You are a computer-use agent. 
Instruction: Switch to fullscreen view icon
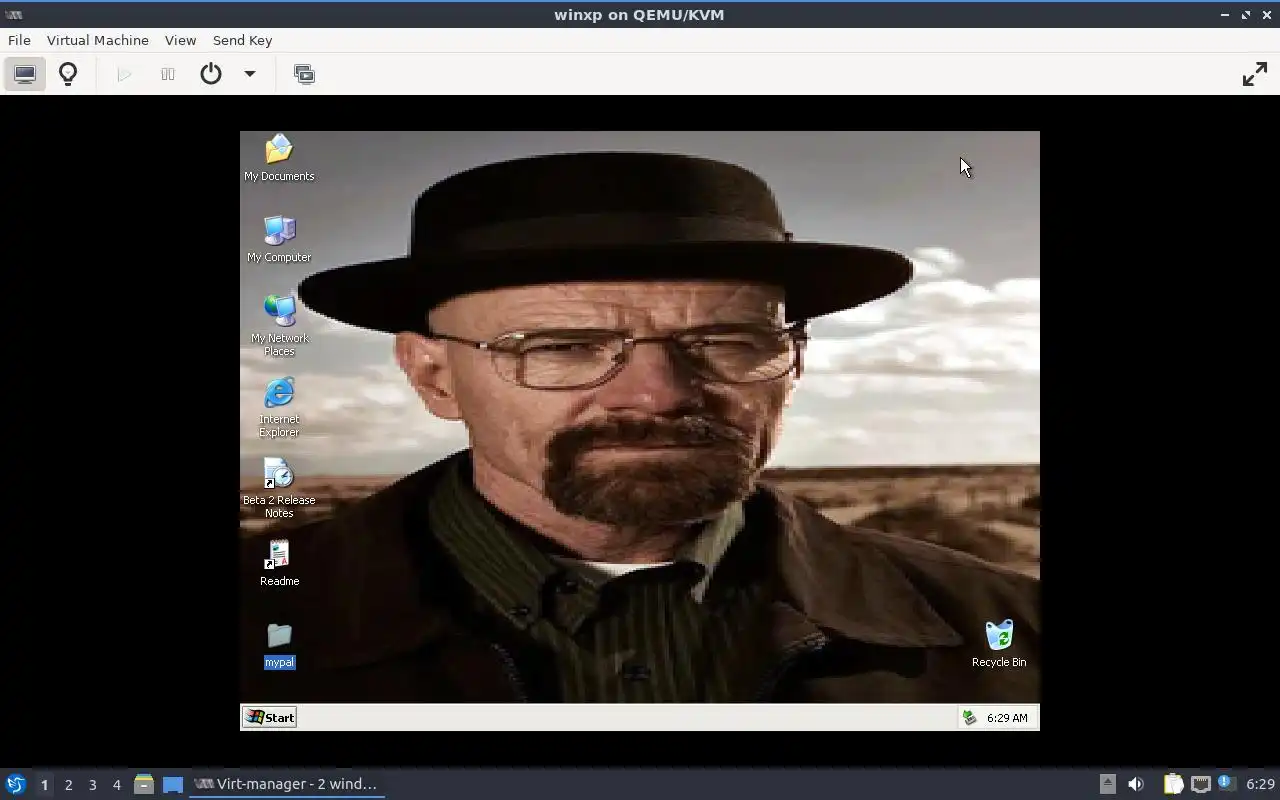tap(1254, 74)
